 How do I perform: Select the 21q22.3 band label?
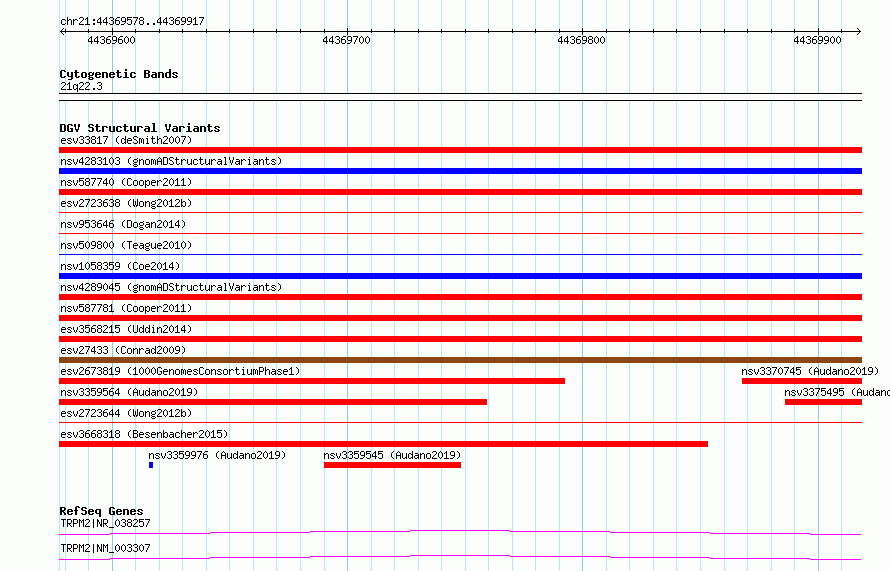click(81, 86)
